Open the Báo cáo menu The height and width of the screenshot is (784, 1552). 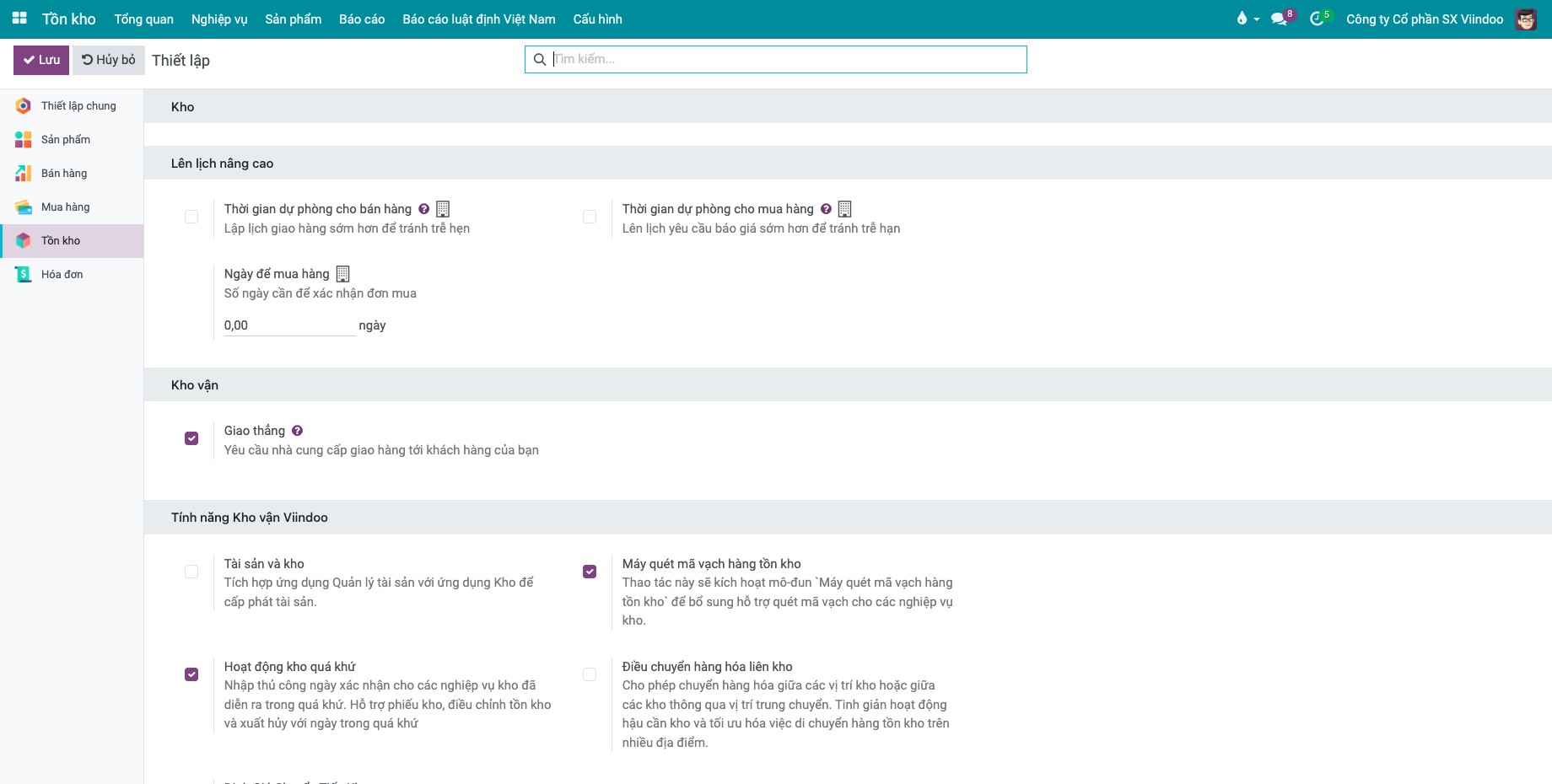click(362, 19)
